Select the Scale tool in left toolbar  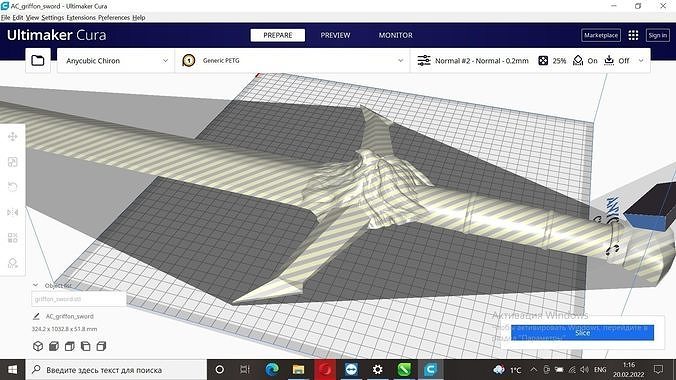click(13, 162)
